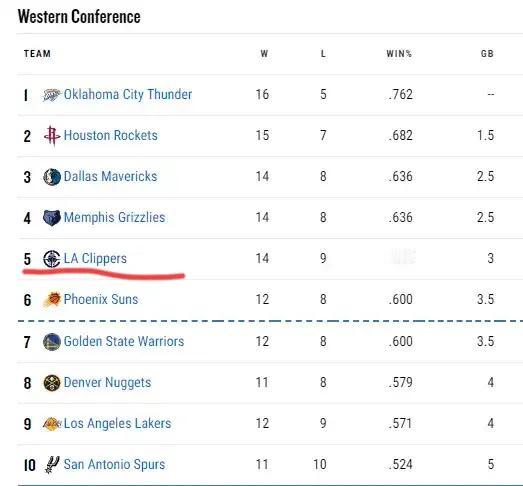Select the Dallas Mavericks logo
Viewport: 523px width, 486px height.
point(52,177)
